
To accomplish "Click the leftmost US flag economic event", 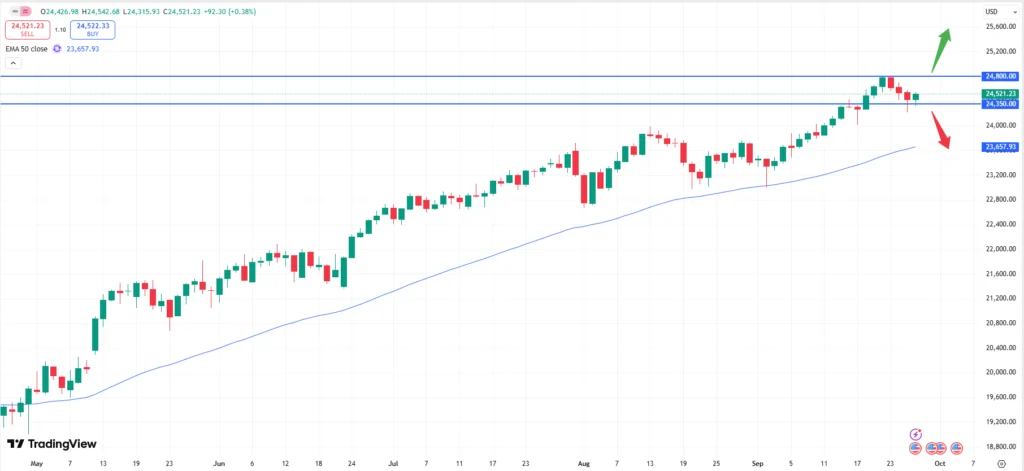I will pyautogui.click(x=916, y=447).
